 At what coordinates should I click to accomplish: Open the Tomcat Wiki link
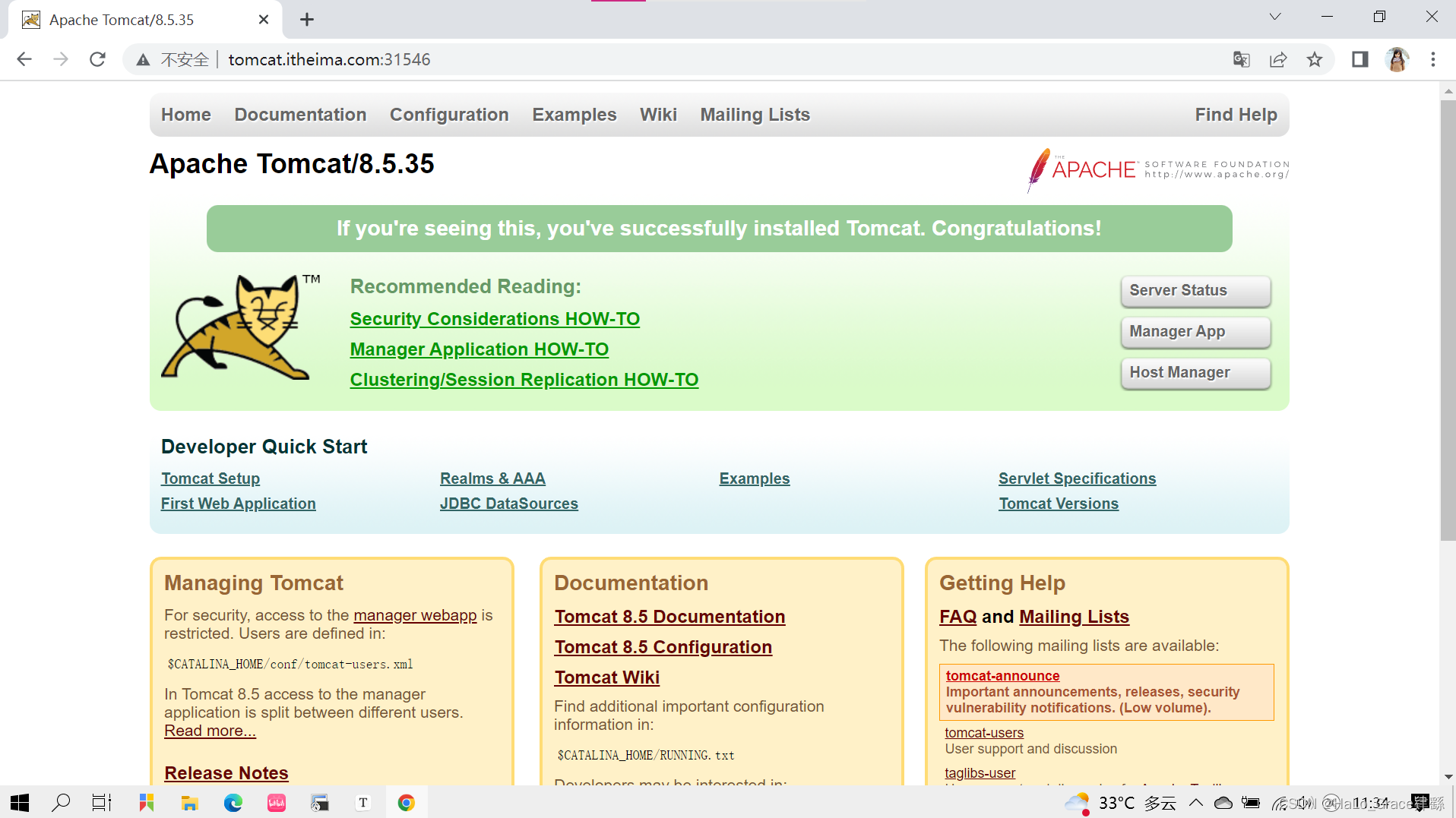607,677
